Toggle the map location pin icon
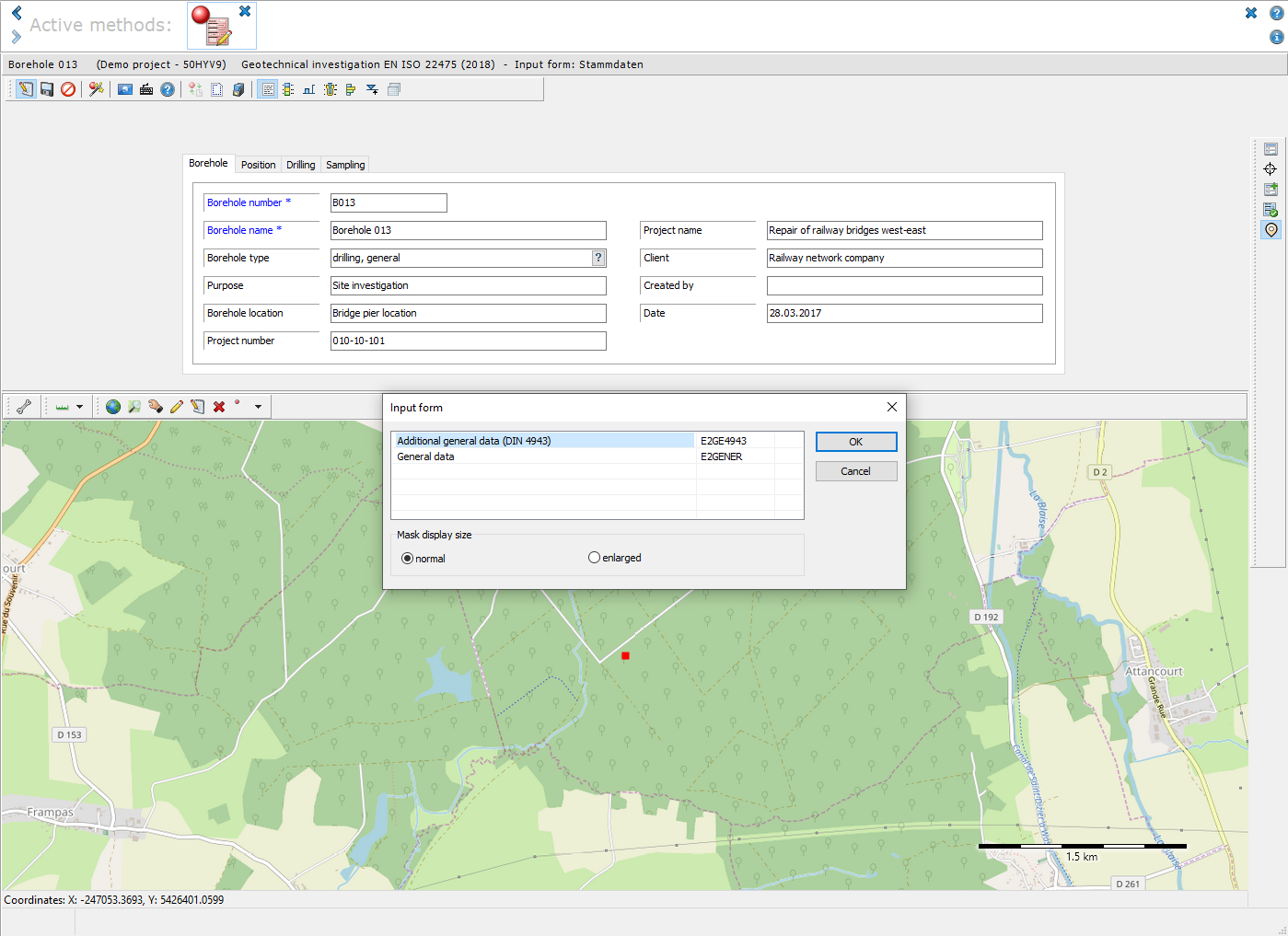Screen dimensions: 1288x936 point(1271,230)
